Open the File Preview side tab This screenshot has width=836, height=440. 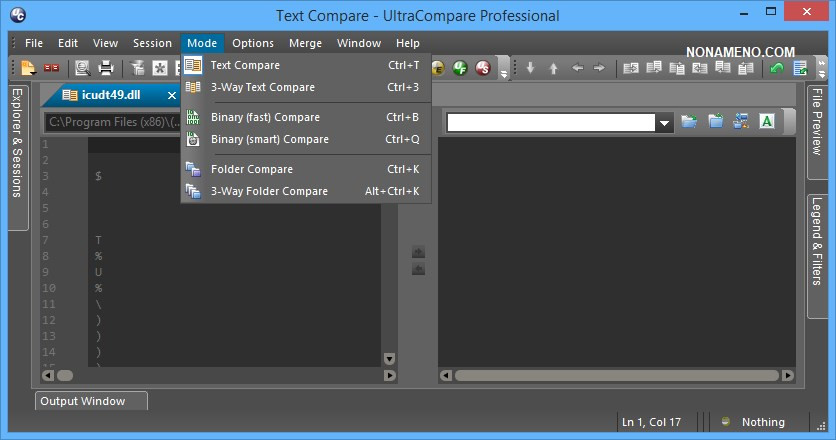[x=817, y=122]
